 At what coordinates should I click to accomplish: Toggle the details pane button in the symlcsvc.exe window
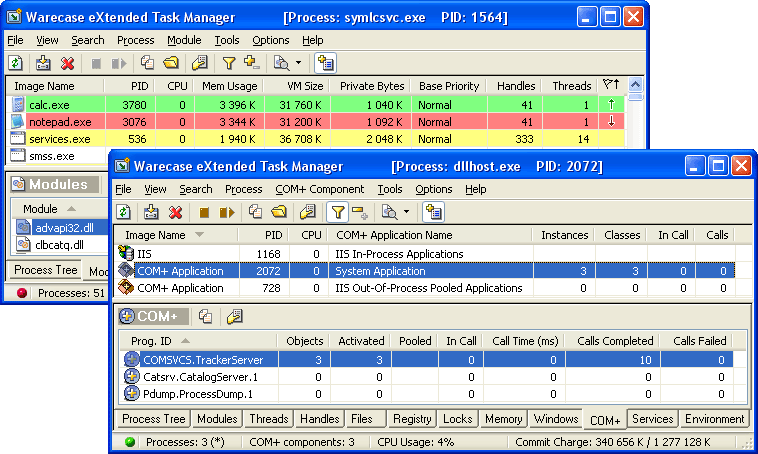click(x=325, y=63)
